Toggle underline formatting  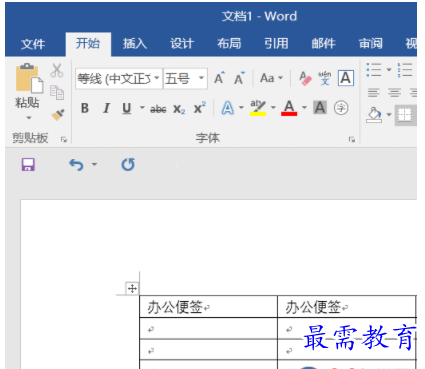[127, 108]
